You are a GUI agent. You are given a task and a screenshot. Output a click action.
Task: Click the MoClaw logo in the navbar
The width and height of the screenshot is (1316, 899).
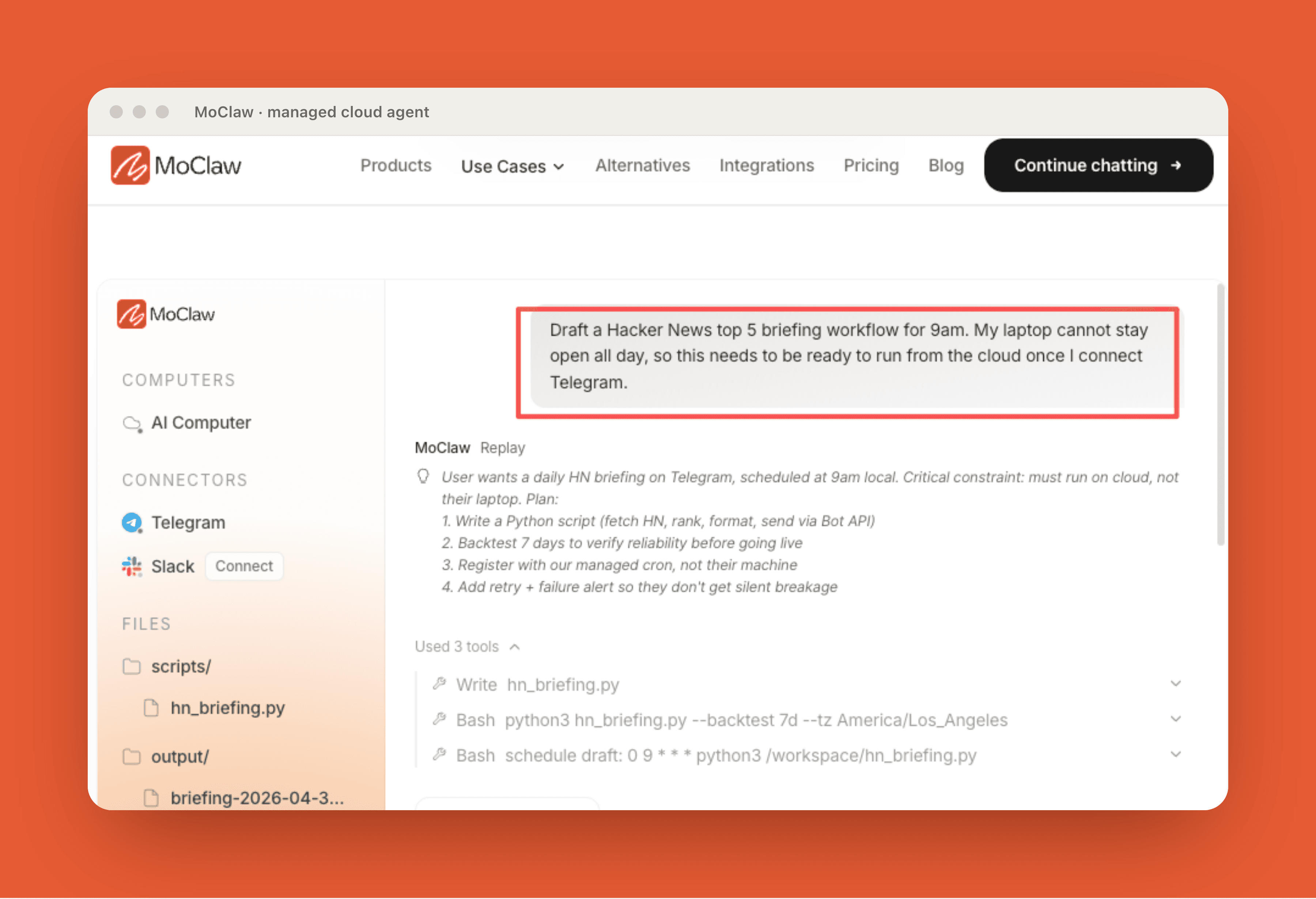pyautogui.click(x=176, y=165)
